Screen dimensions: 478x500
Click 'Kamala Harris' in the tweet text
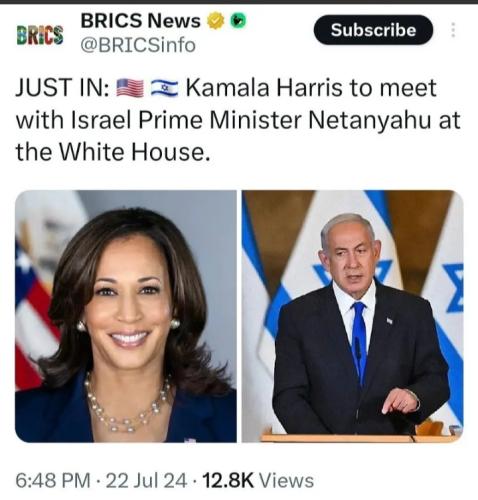(x=264, y=88)
